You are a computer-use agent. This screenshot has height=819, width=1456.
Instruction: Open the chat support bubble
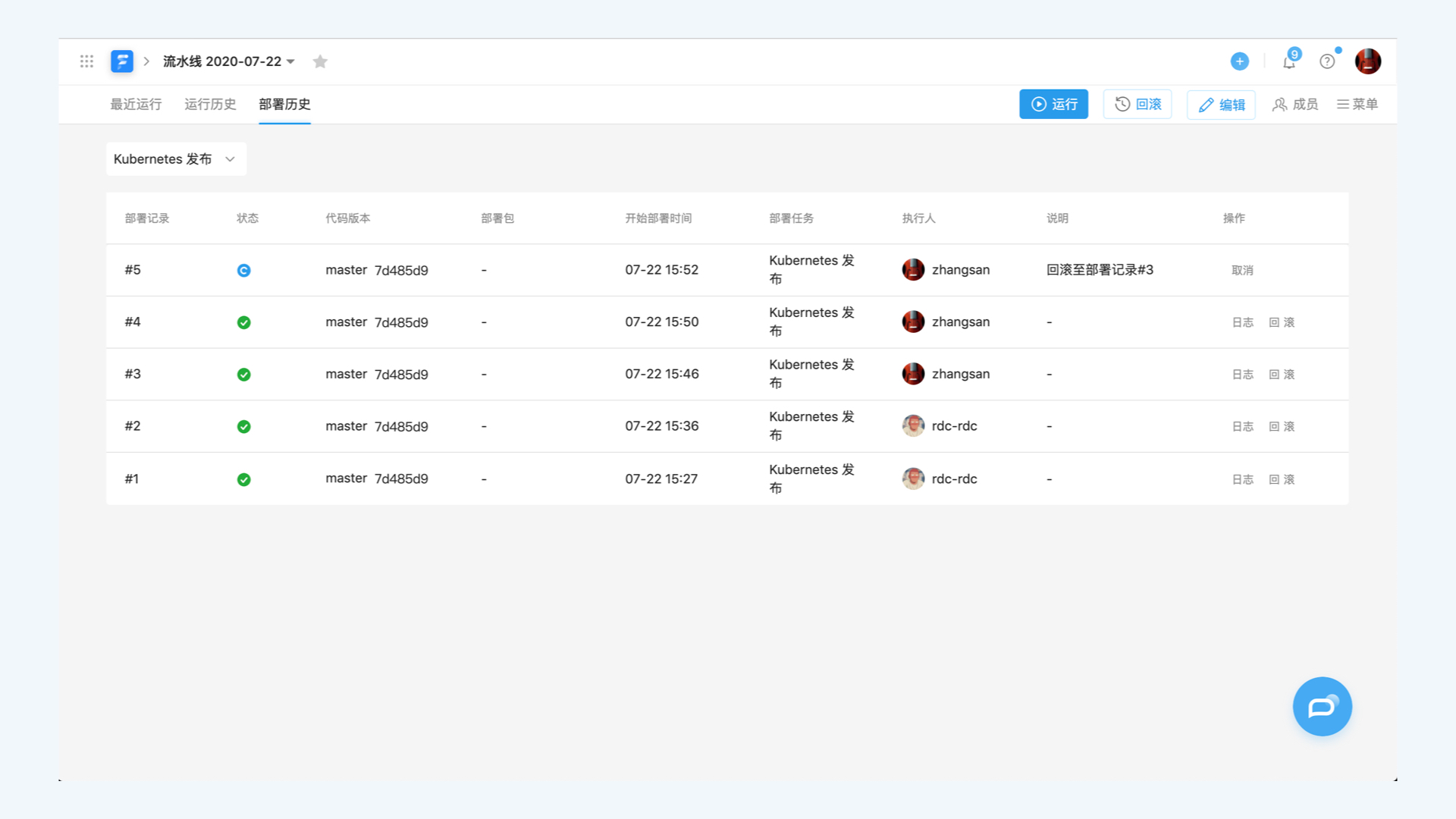(1322, 706)
